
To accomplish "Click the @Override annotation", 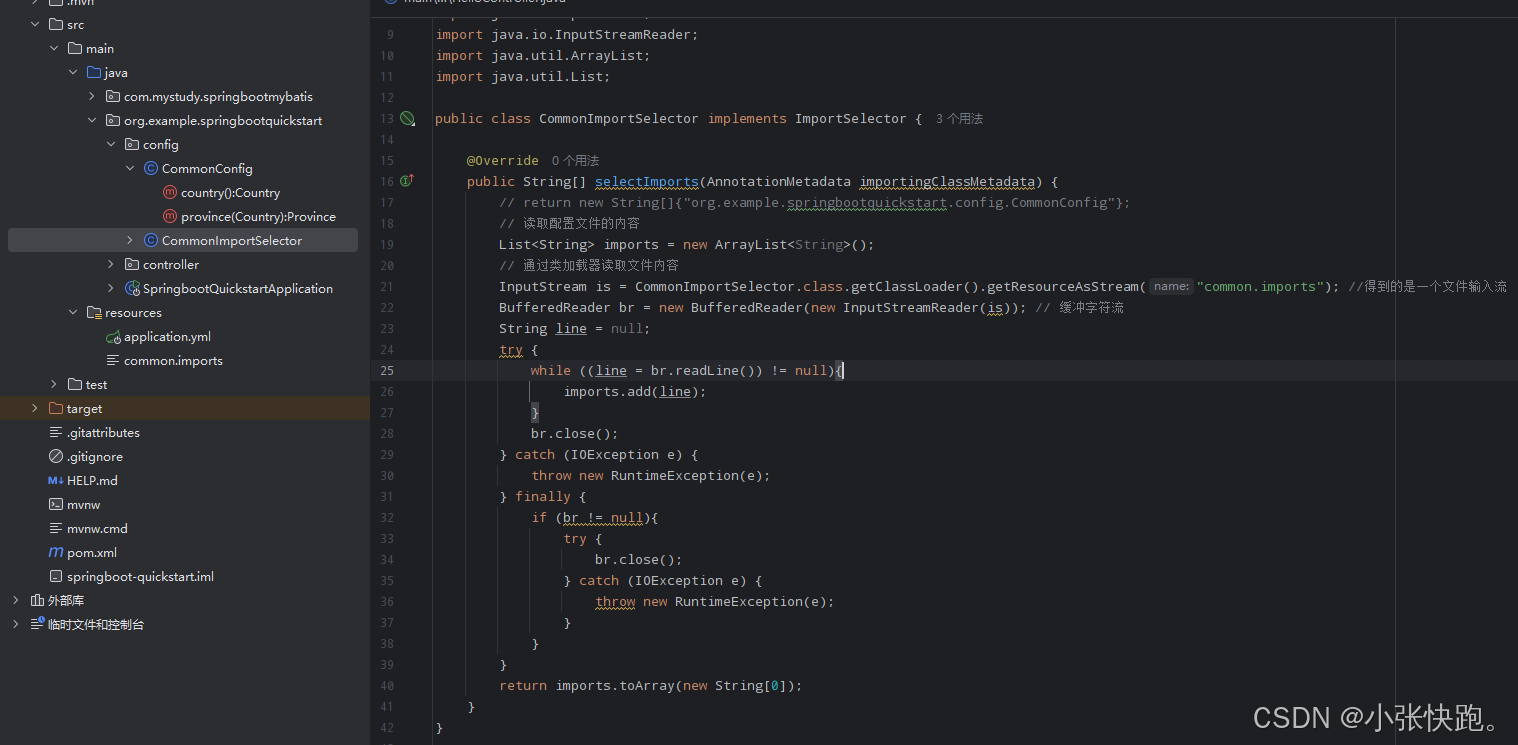I will [x=503, y=161].
